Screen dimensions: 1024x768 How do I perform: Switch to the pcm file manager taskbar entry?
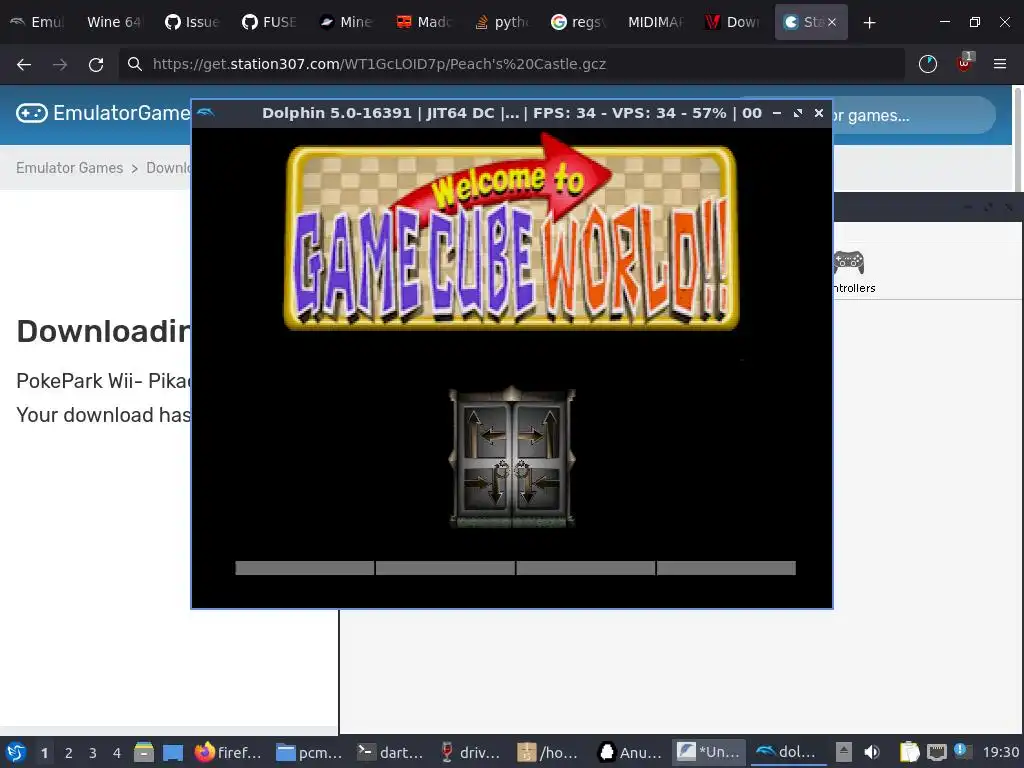point(309,752)
